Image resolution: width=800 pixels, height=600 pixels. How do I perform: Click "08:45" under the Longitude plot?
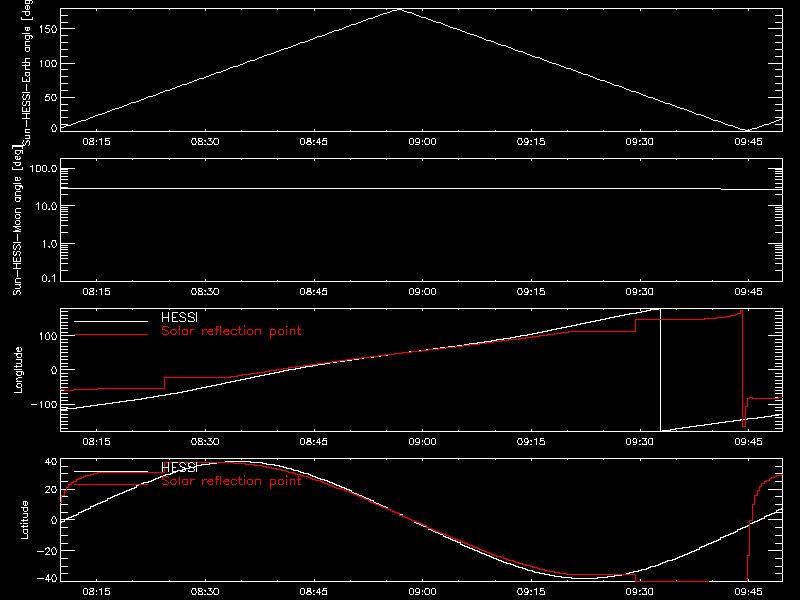(x=314, y=442)
